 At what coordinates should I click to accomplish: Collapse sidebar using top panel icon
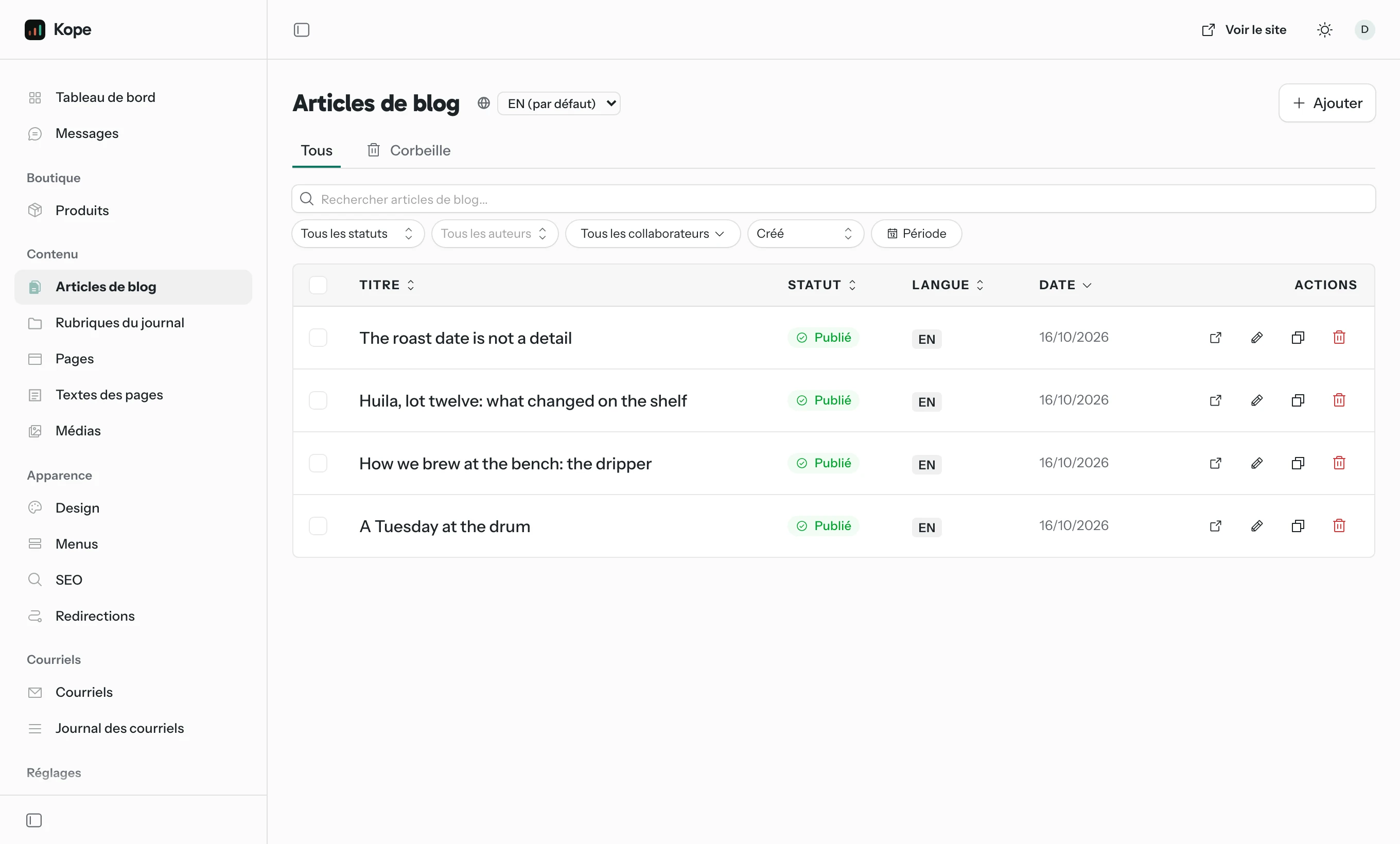(302, 29)
